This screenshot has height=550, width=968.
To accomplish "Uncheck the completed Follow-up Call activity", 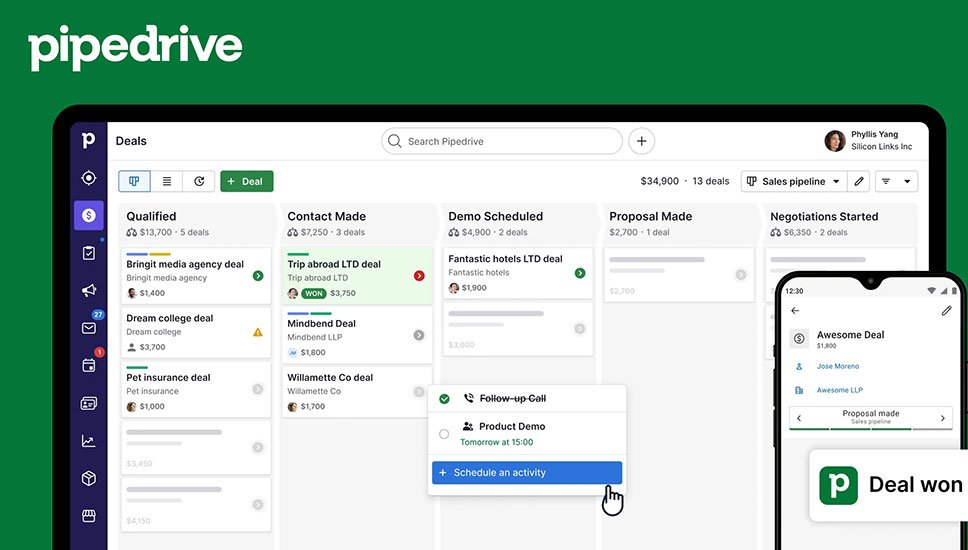I will coord(444,399).
